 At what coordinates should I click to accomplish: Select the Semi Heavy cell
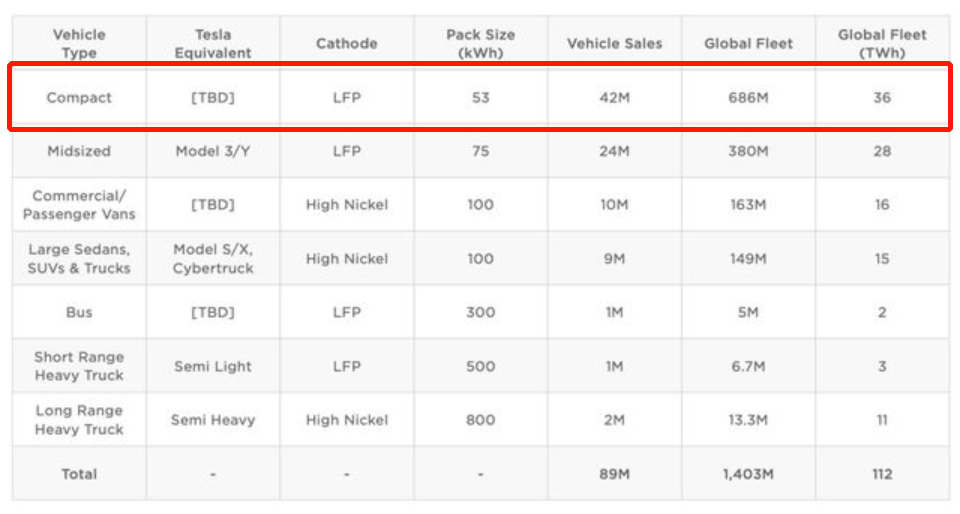click(x=213, y=420)
